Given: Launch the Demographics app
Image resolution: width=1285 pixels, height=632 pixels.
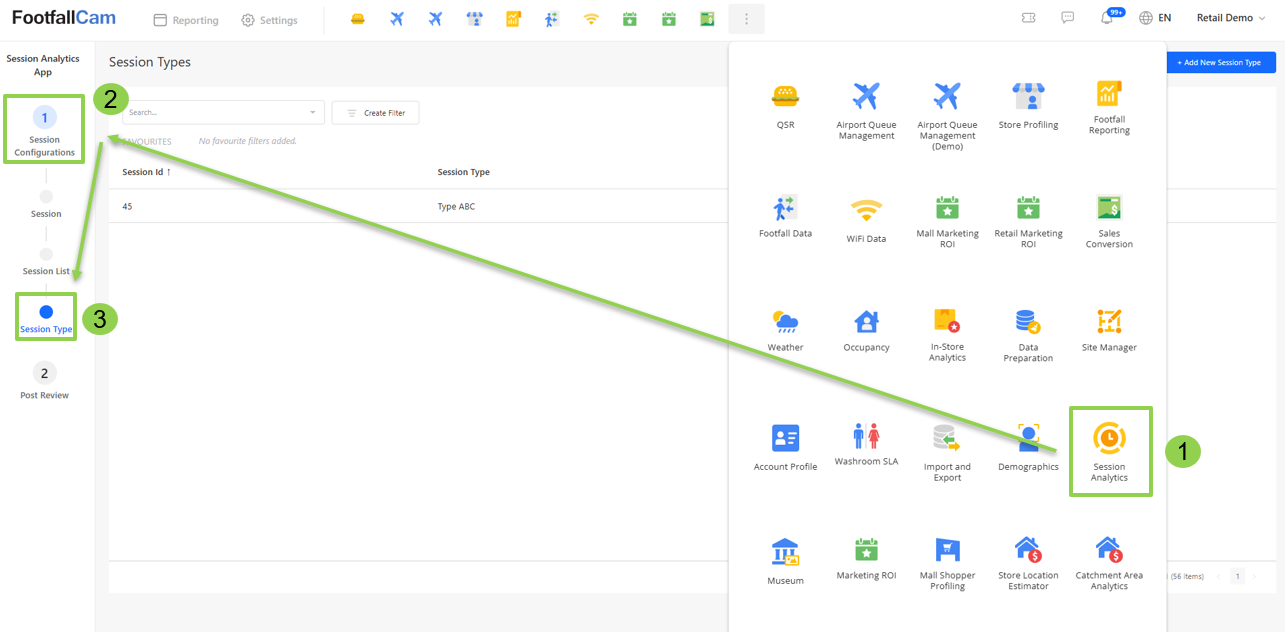Looking at the screenshot, I should (1028, 448).
